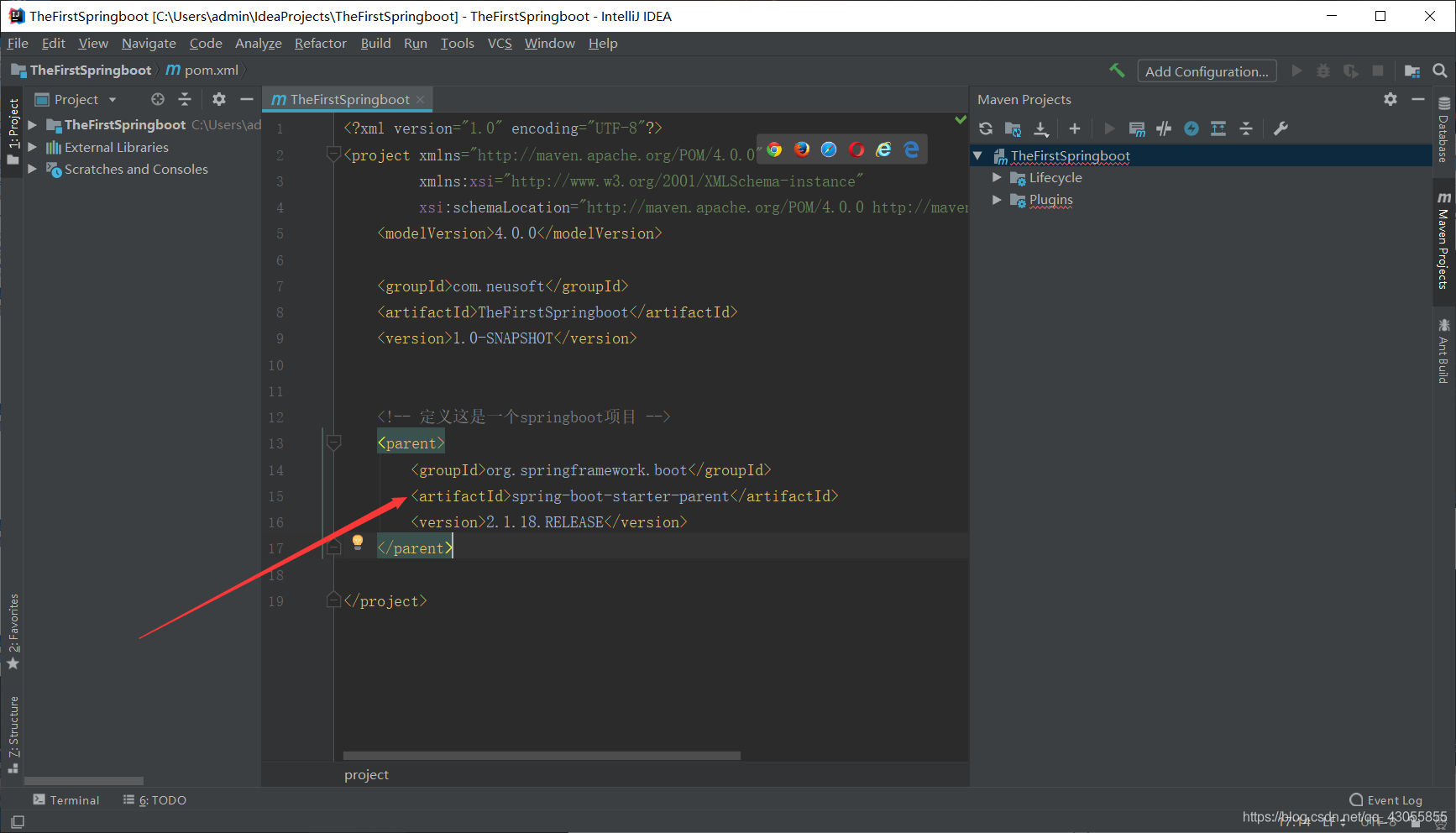Viewport: 1456px width, 833px height.
Task: Open the Analyze menu
Action: click(258, 43)
